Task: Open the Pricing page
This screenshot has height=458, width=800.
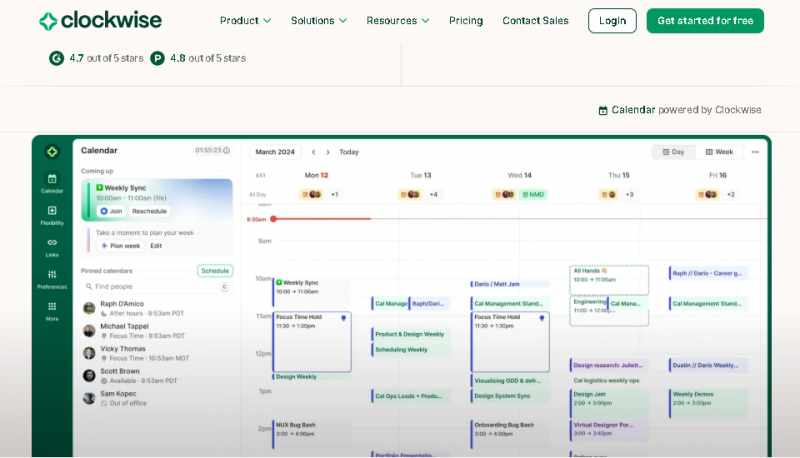Action: [x=466, y=21]
